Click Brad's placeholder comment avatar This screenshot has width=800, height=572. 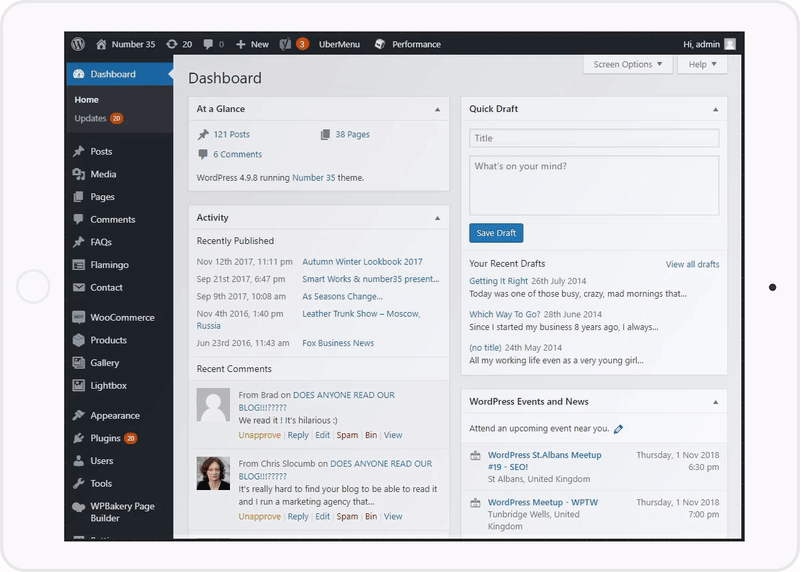coord(213,405)
